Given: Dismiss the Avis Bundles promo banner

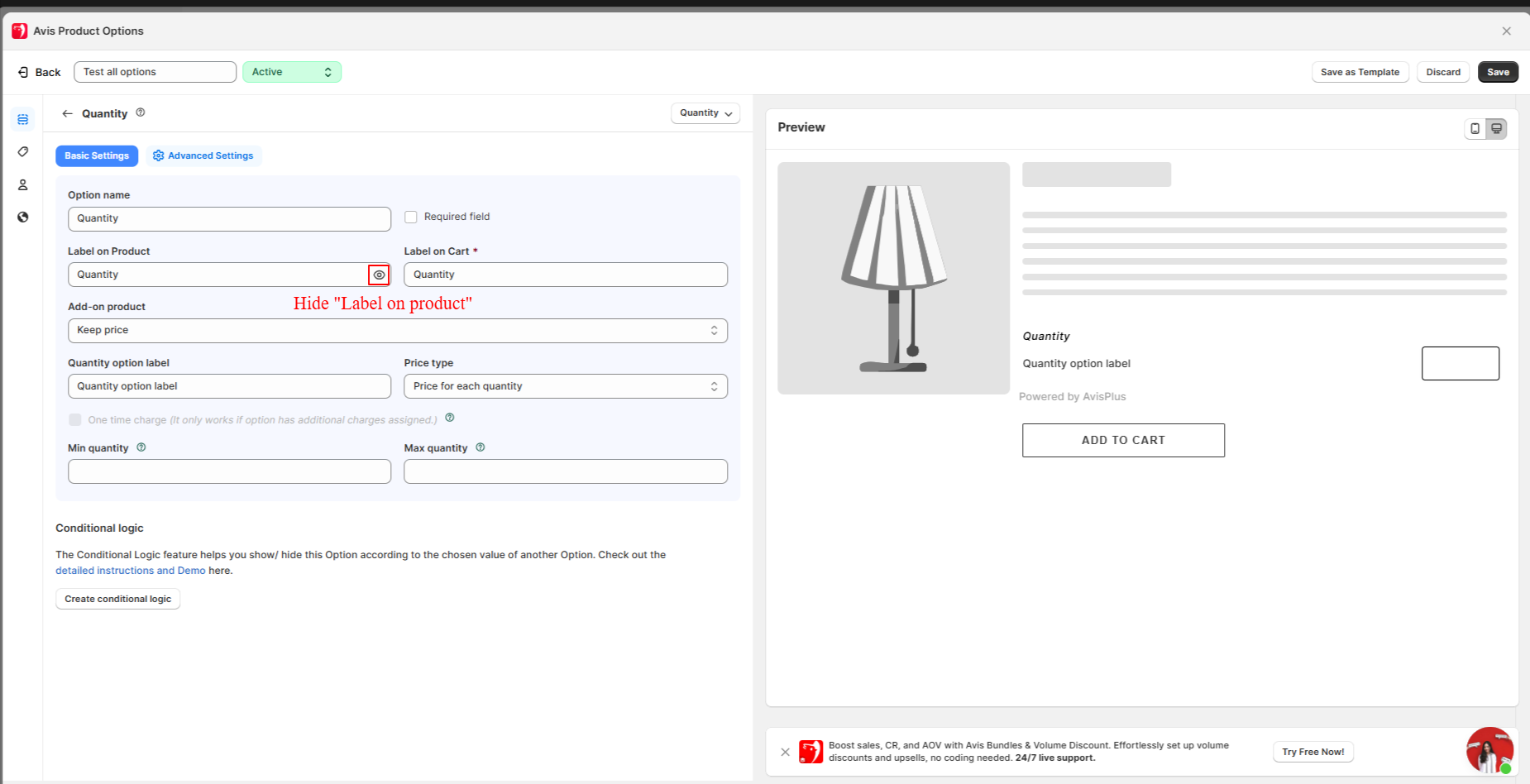Looking at the screenshot, I should click(785, 752).
